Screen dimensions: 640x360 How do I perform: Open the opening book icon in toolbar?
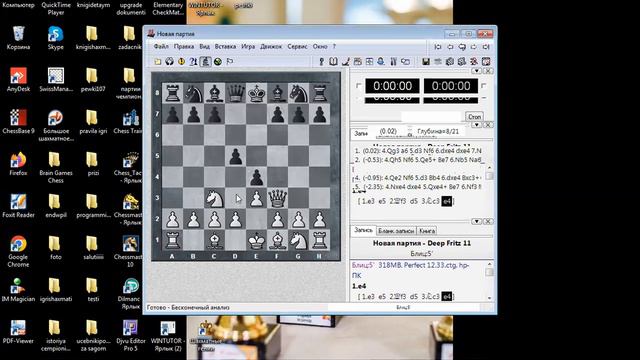333,62
